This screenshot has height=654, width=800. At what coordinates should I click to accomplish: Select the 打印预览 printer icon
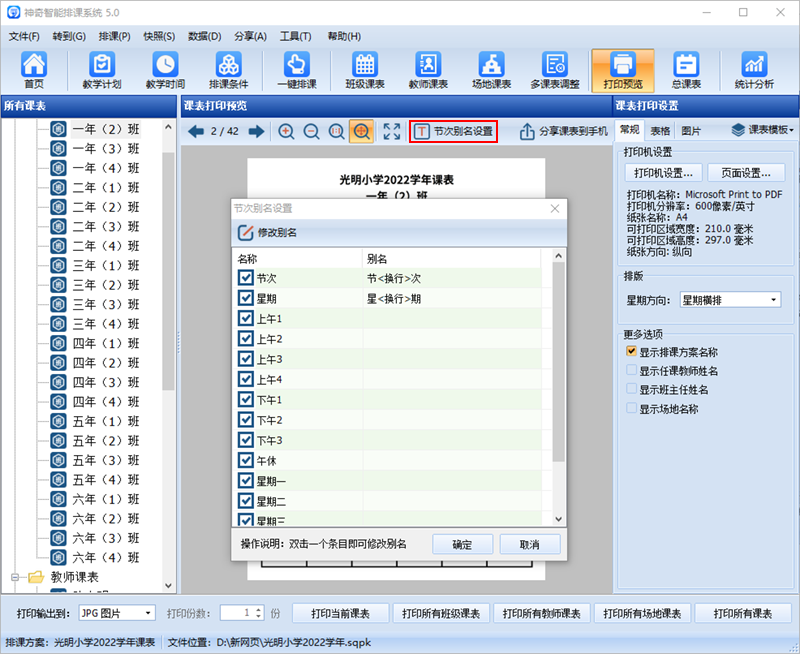point(623,70)
